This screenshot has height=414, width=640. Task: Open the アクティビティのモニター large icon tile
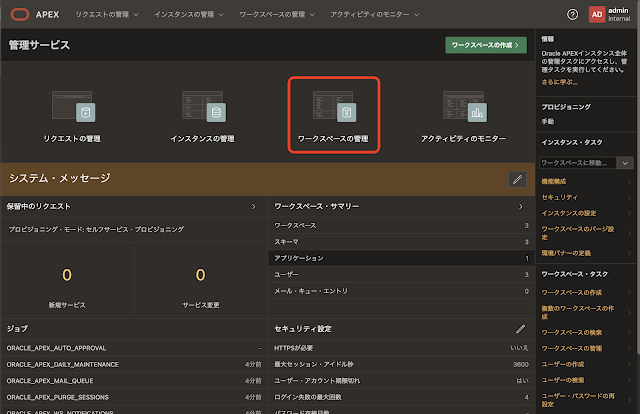pyautogui.click(x=463, y=116)
